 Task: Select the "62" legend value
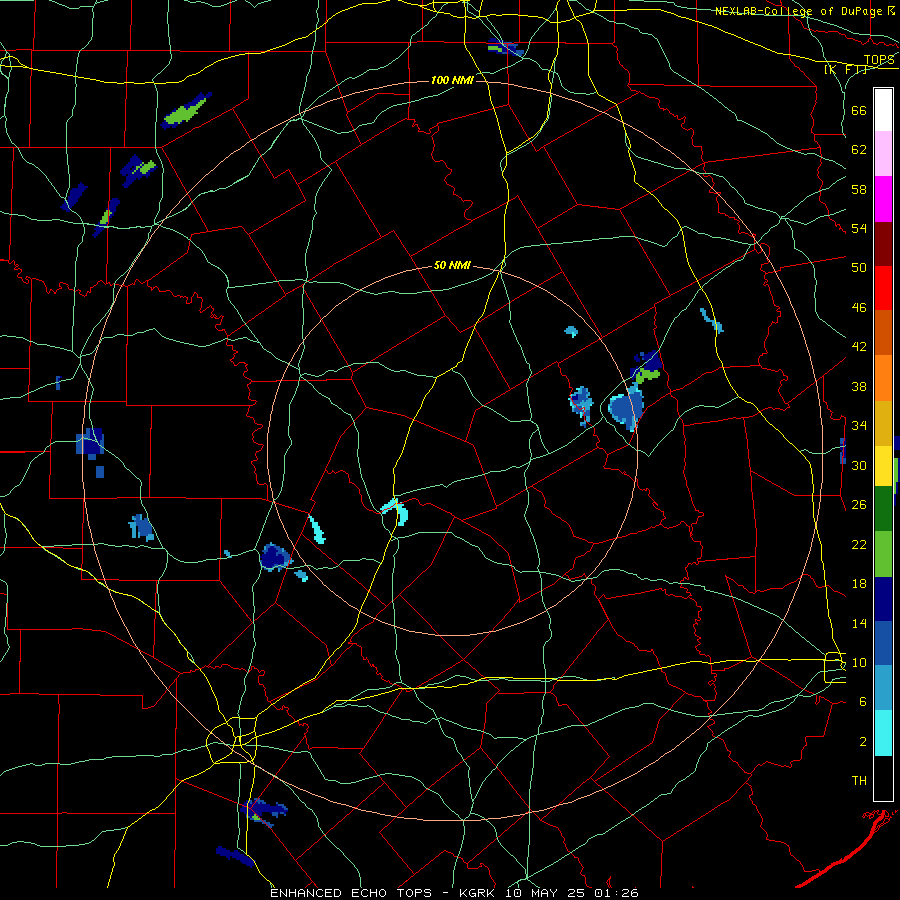859,150
